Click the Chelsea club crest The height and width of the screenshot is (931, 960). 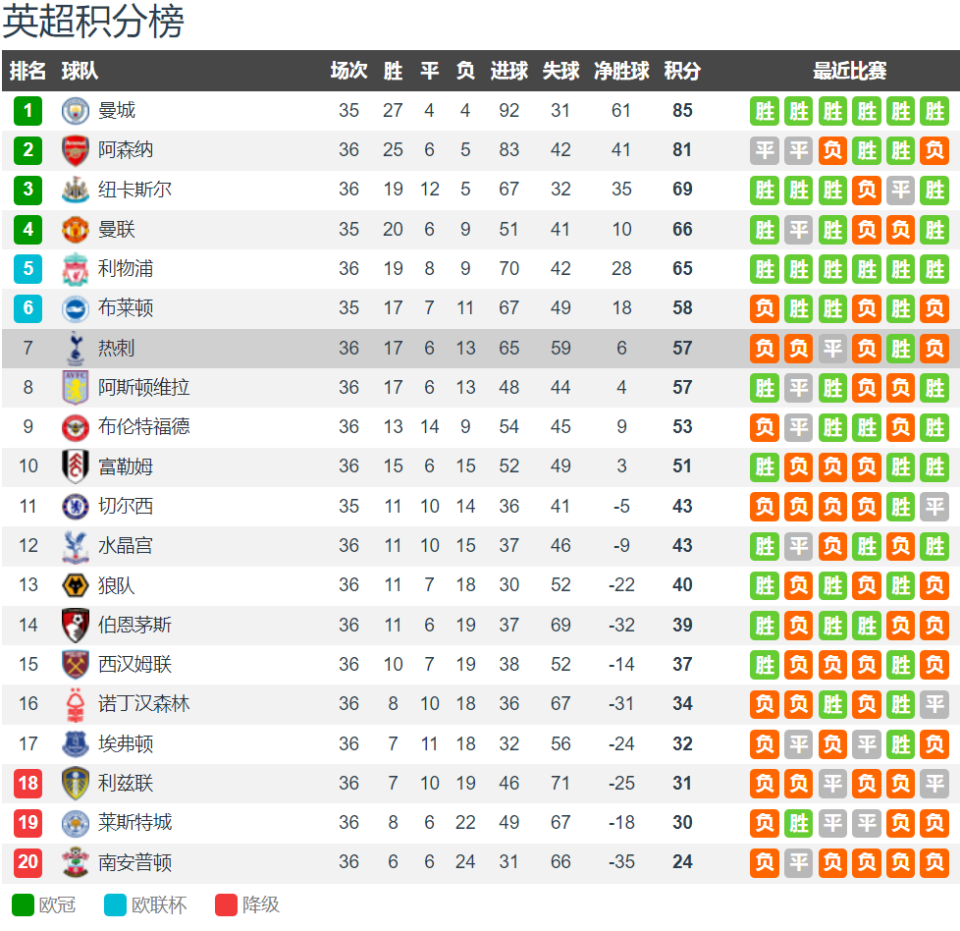[75, 506]
